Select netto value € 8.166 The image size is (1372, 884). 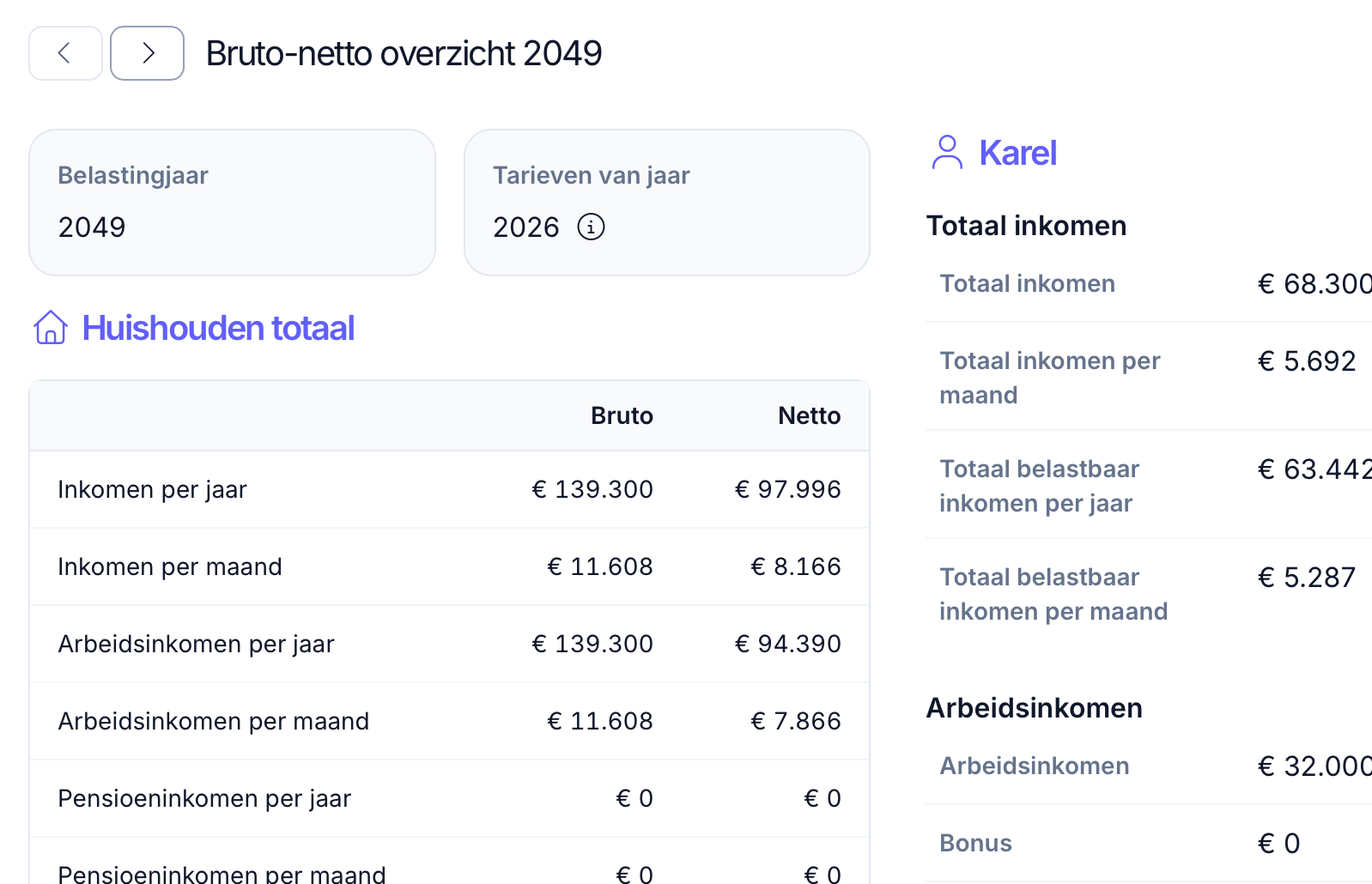[x=796, y=566]
